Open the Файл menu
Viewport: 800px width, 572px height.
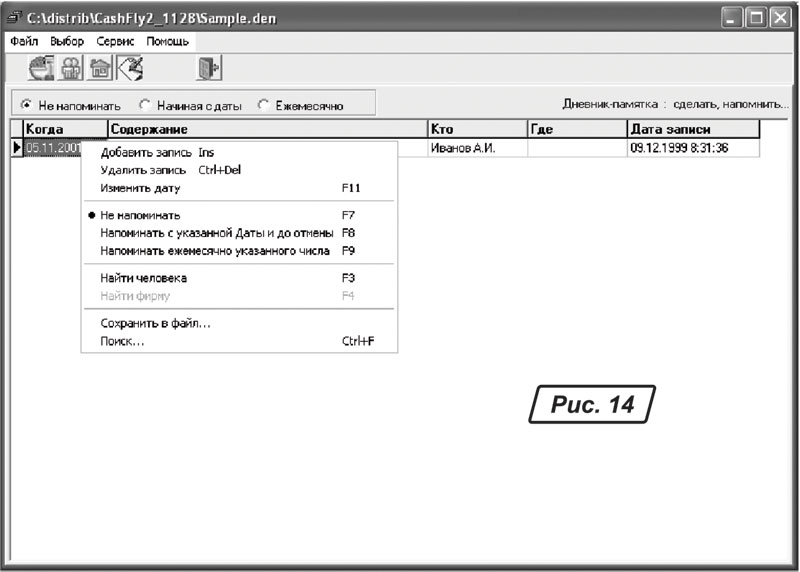point(24,42)
